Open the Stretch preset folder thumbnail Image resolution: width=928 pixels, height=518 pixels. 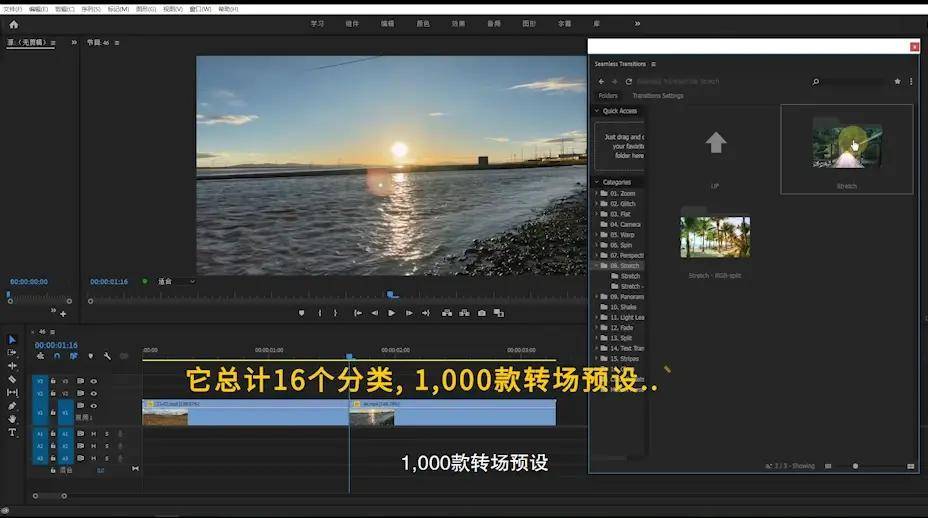pyautogui.click(x=847, y=146)
